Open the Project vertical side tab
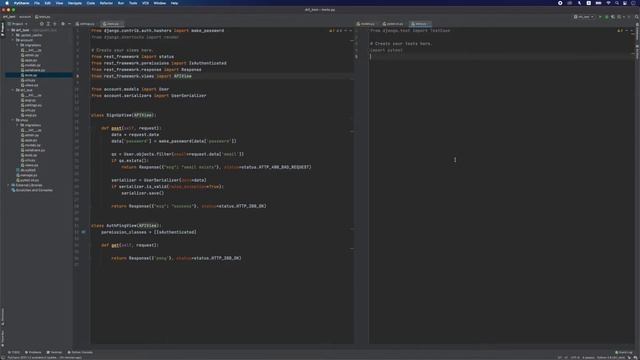The height and width of the screenshot is (360, 640). tap(2, 29)
